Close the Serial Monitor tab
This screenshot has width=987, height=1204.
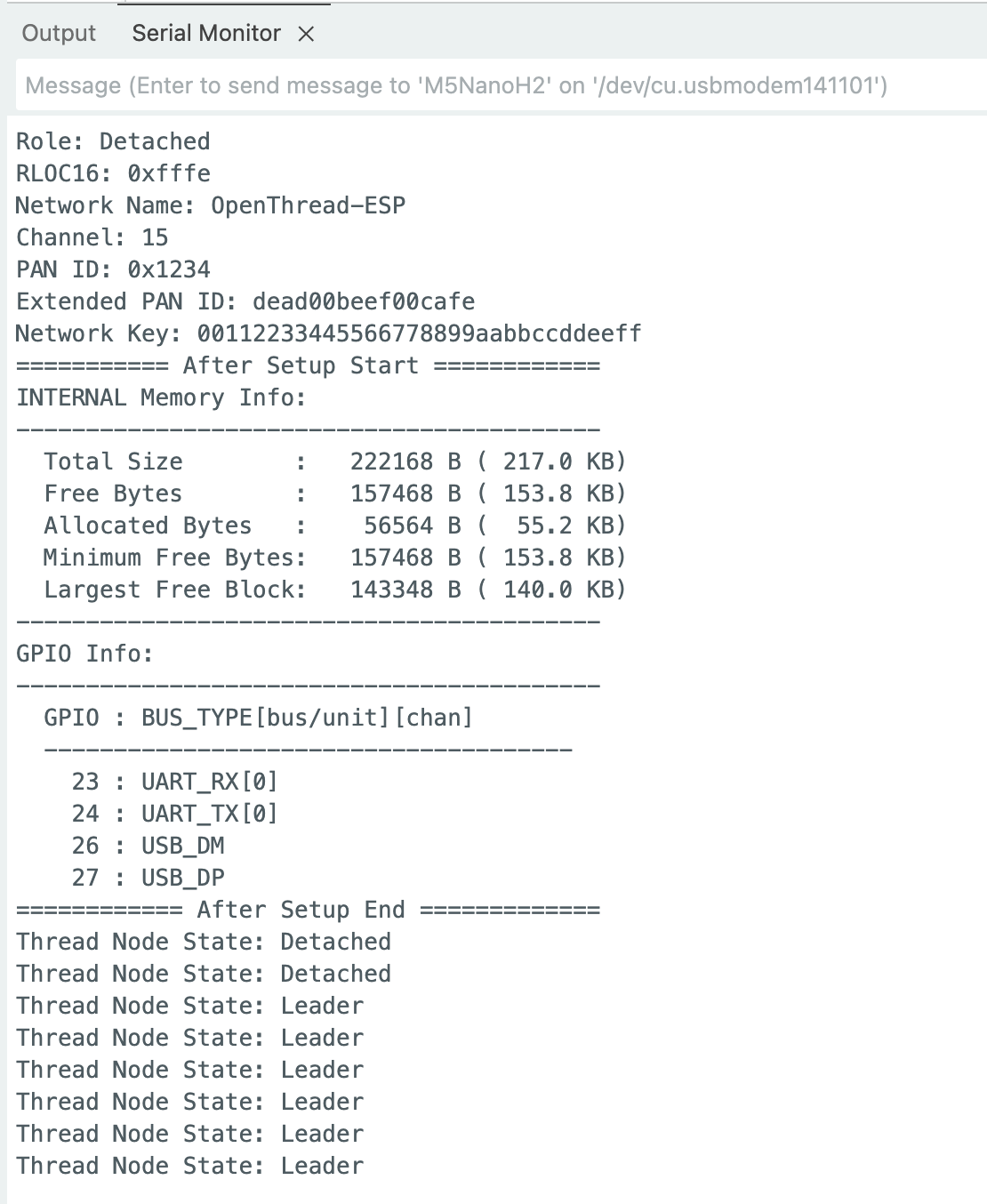coord(306,35)
